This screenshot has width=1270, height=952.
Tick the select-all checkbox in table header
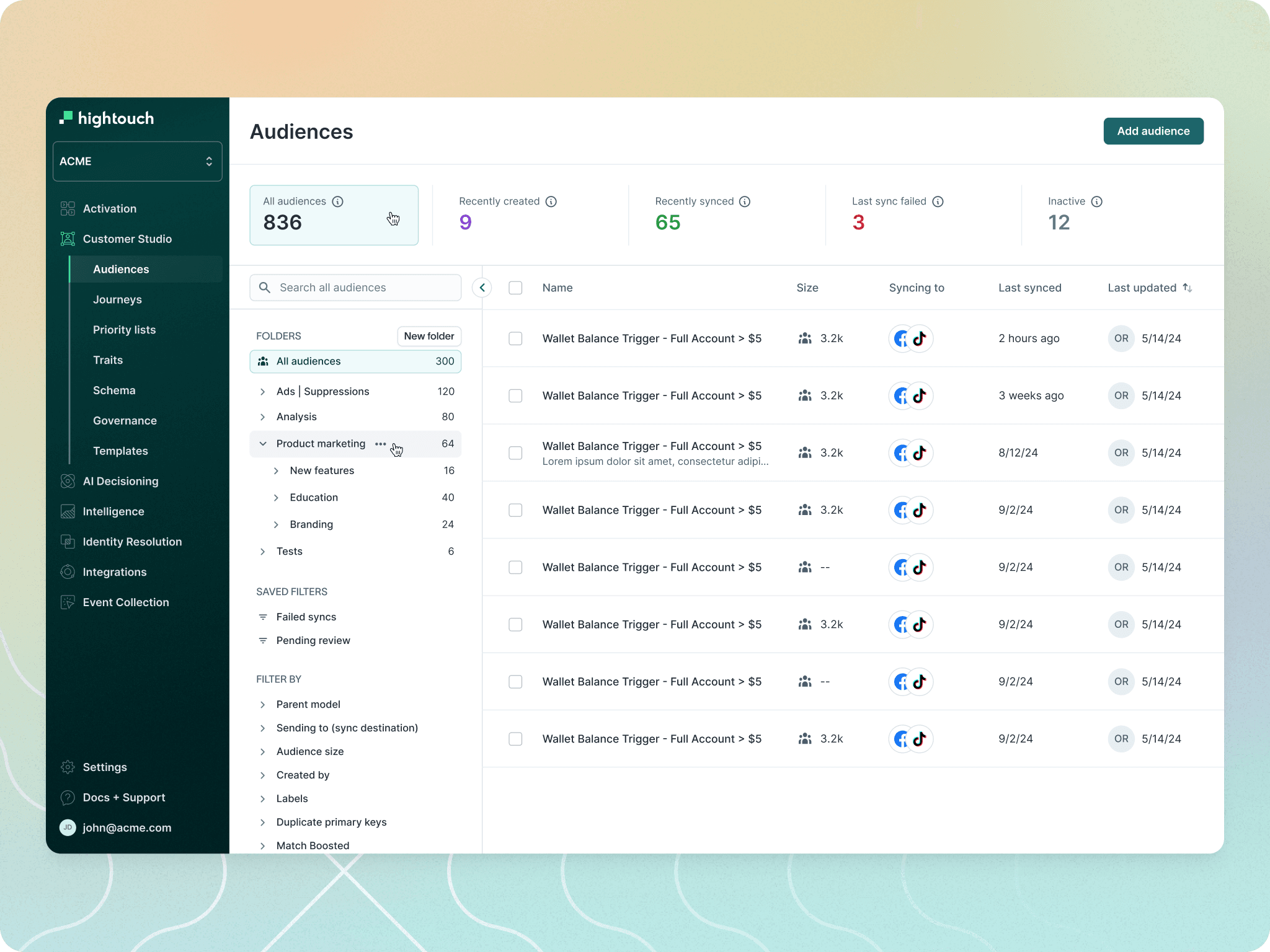coord(515,288)
